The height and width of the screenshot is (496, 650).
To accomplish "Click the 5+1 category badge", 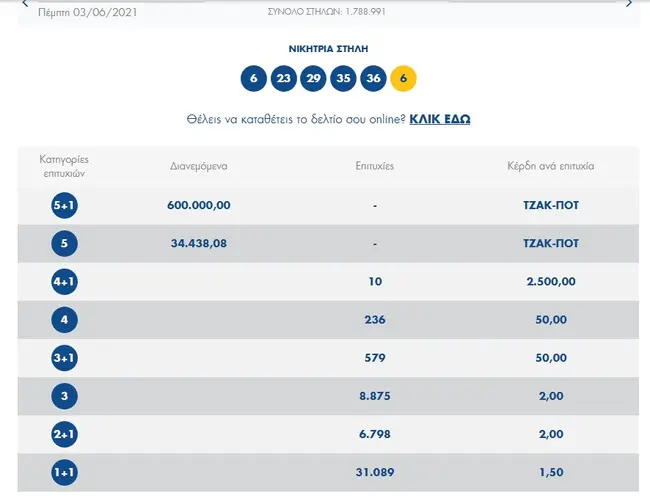I will [x=65, y=205].
